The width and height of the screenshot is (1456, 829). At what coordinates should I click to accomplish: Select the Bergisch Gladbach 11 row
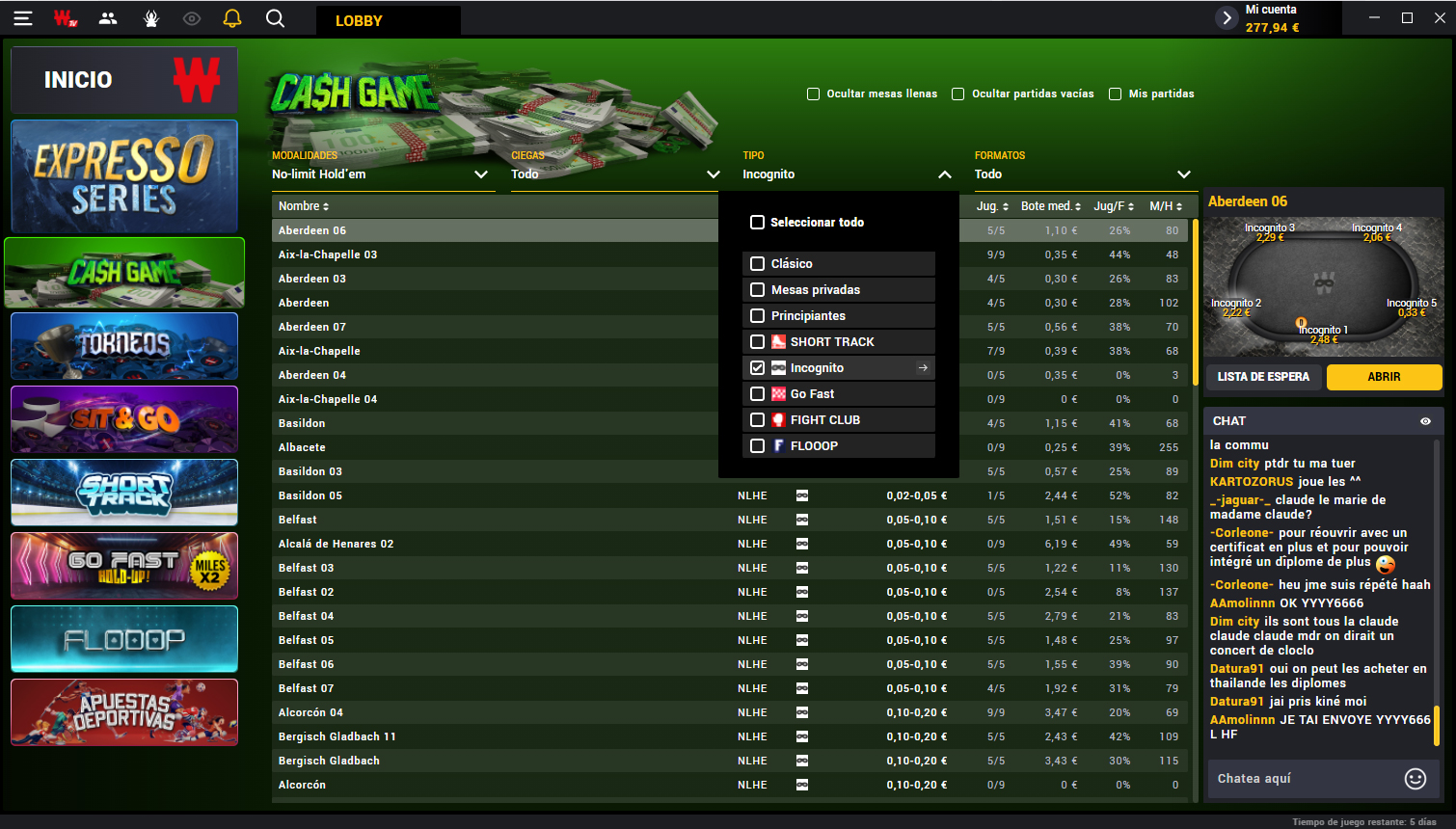pyautogui.click(x=732, y=736)
